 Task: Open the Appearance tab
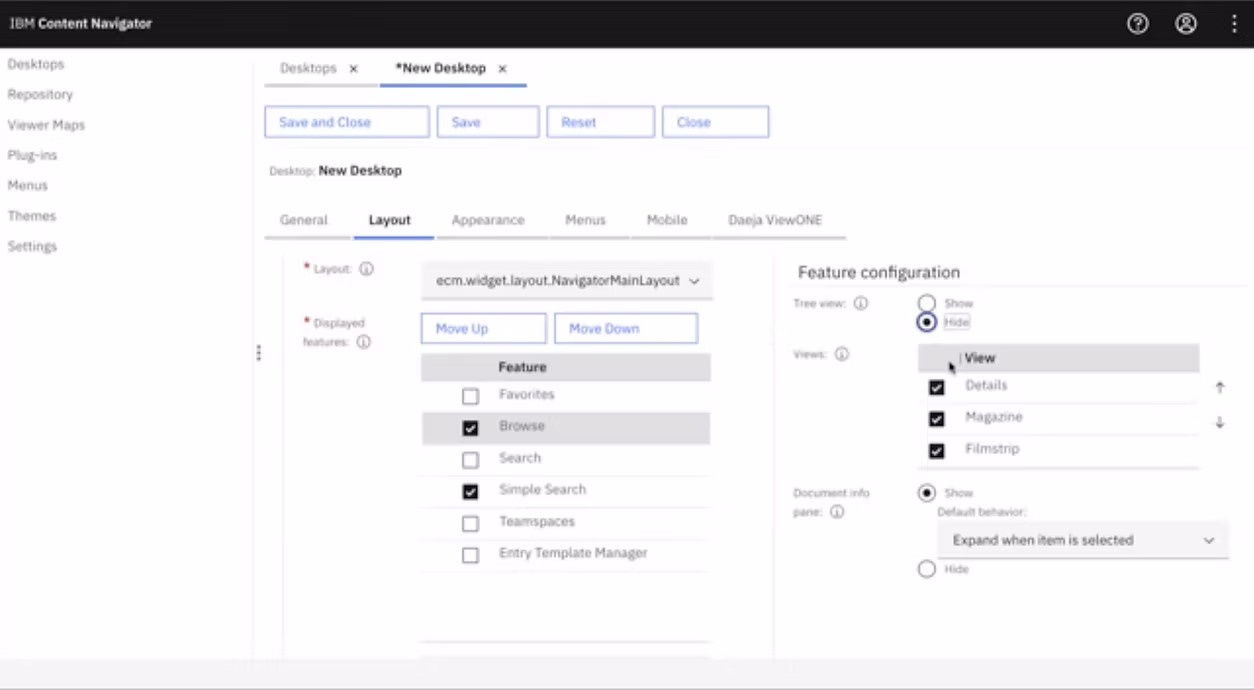488,220
